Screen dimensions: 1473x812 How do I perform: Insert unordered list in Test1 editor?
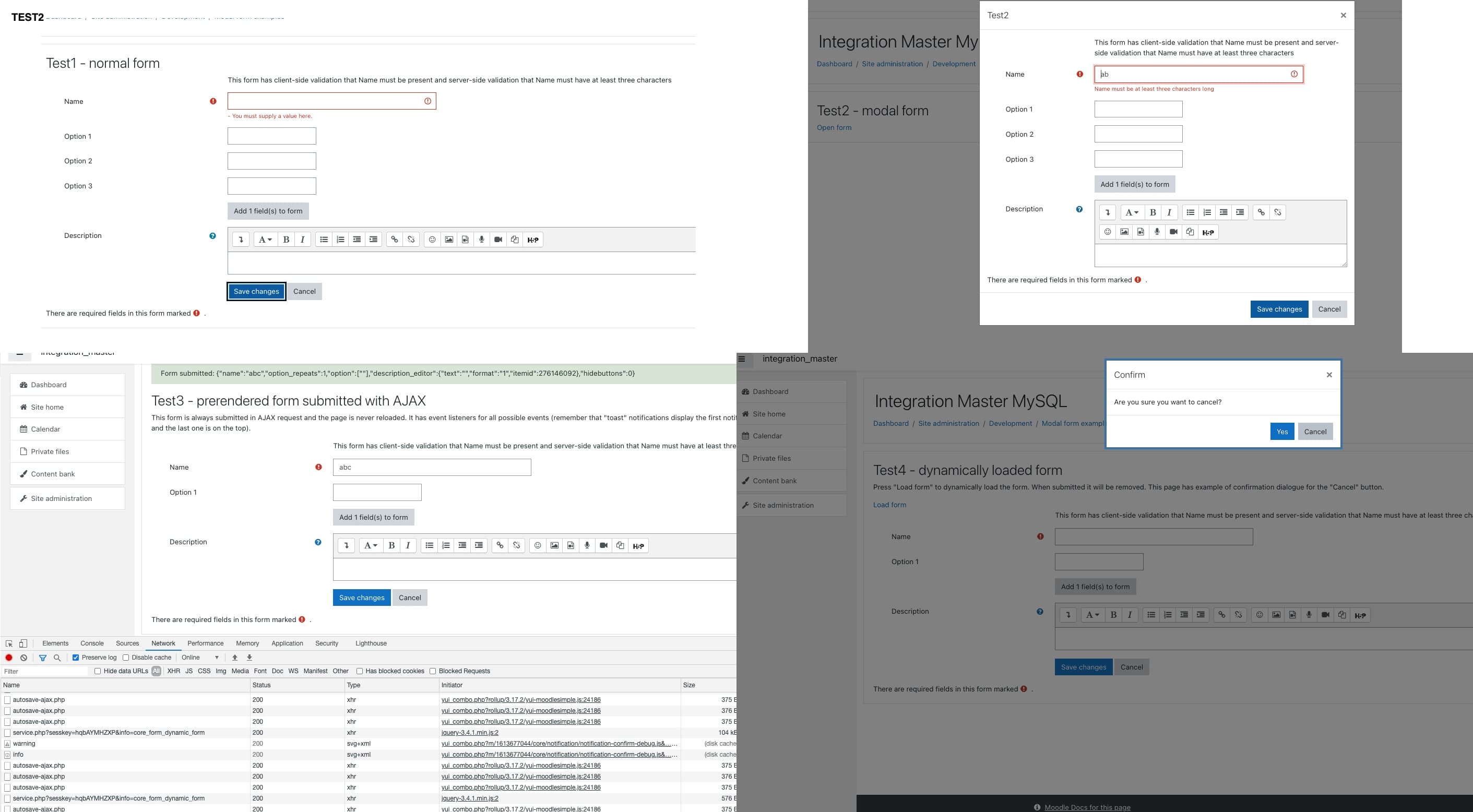(324, 240)
